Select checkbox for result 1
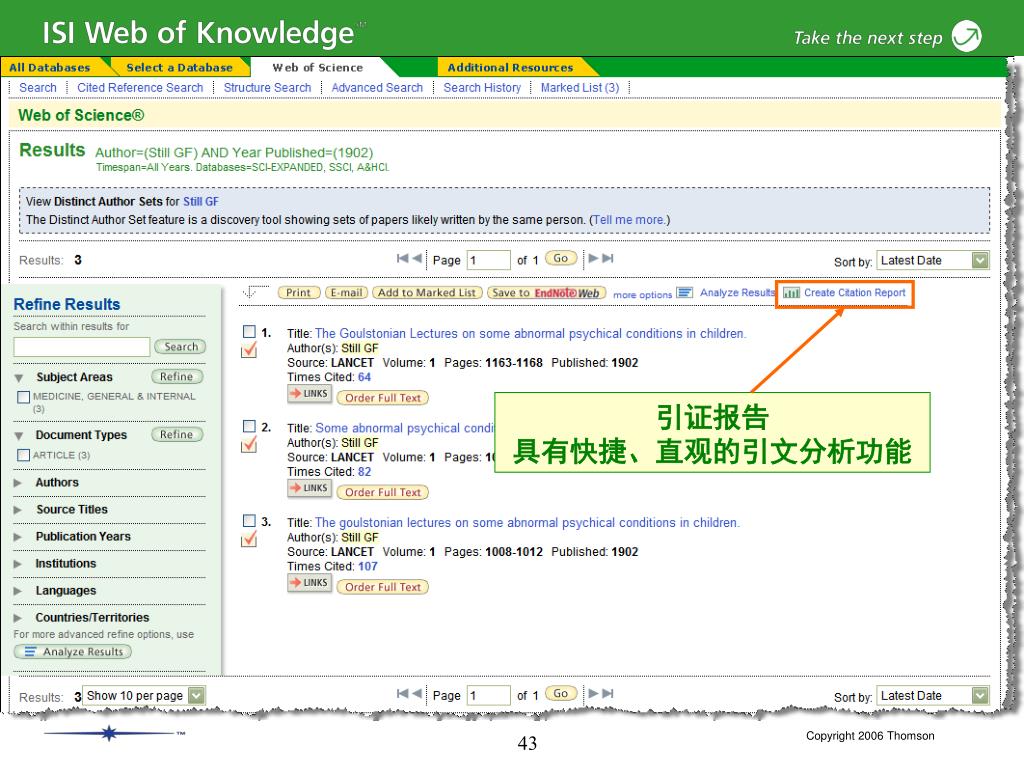Screen dimensions: 1024x768 pyautogui.click(x=249, y=332)
